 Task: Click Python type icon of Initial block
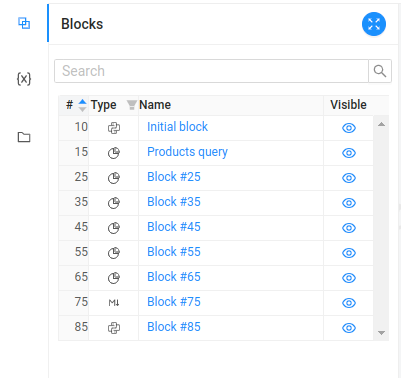(114, 128)
